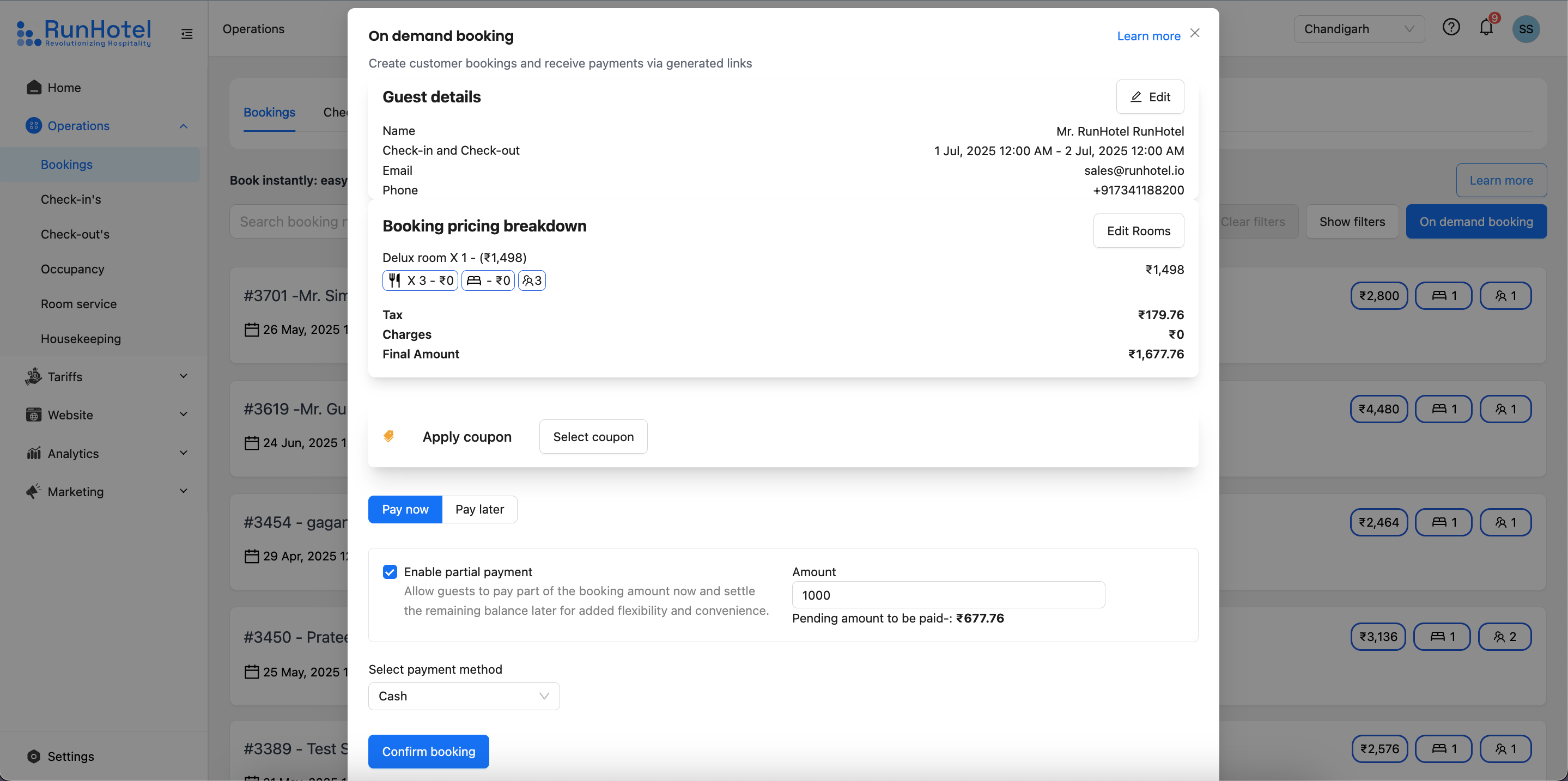The height and width of the screenshot is (781, 1568).
Task: Click the Final Amount ₹1,677.76 value
Action: (1156, 354)
